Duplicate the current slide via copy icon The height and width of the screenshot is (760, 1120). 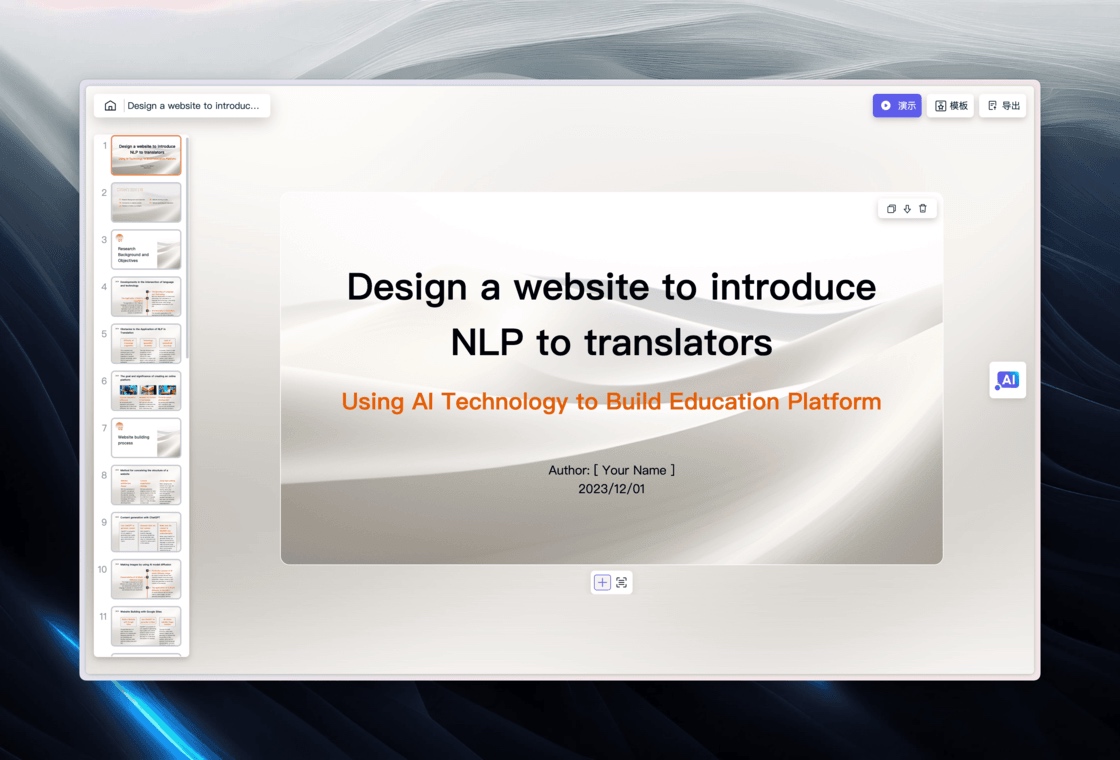pos(891,209)
